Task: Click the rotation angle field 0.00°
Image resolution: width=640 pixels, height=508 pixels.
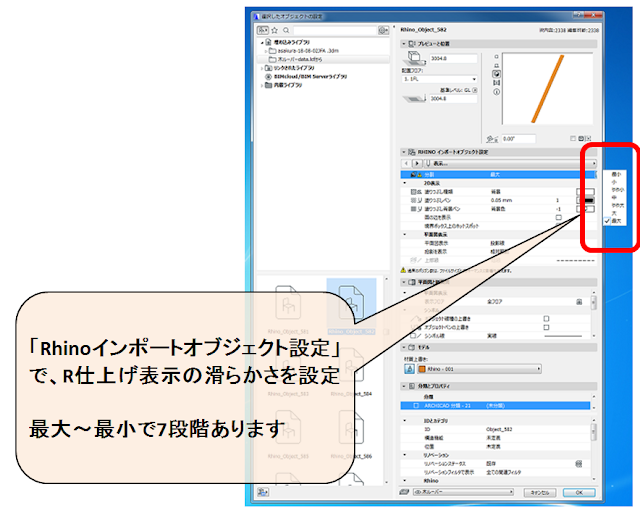Action: pos(518,139)
